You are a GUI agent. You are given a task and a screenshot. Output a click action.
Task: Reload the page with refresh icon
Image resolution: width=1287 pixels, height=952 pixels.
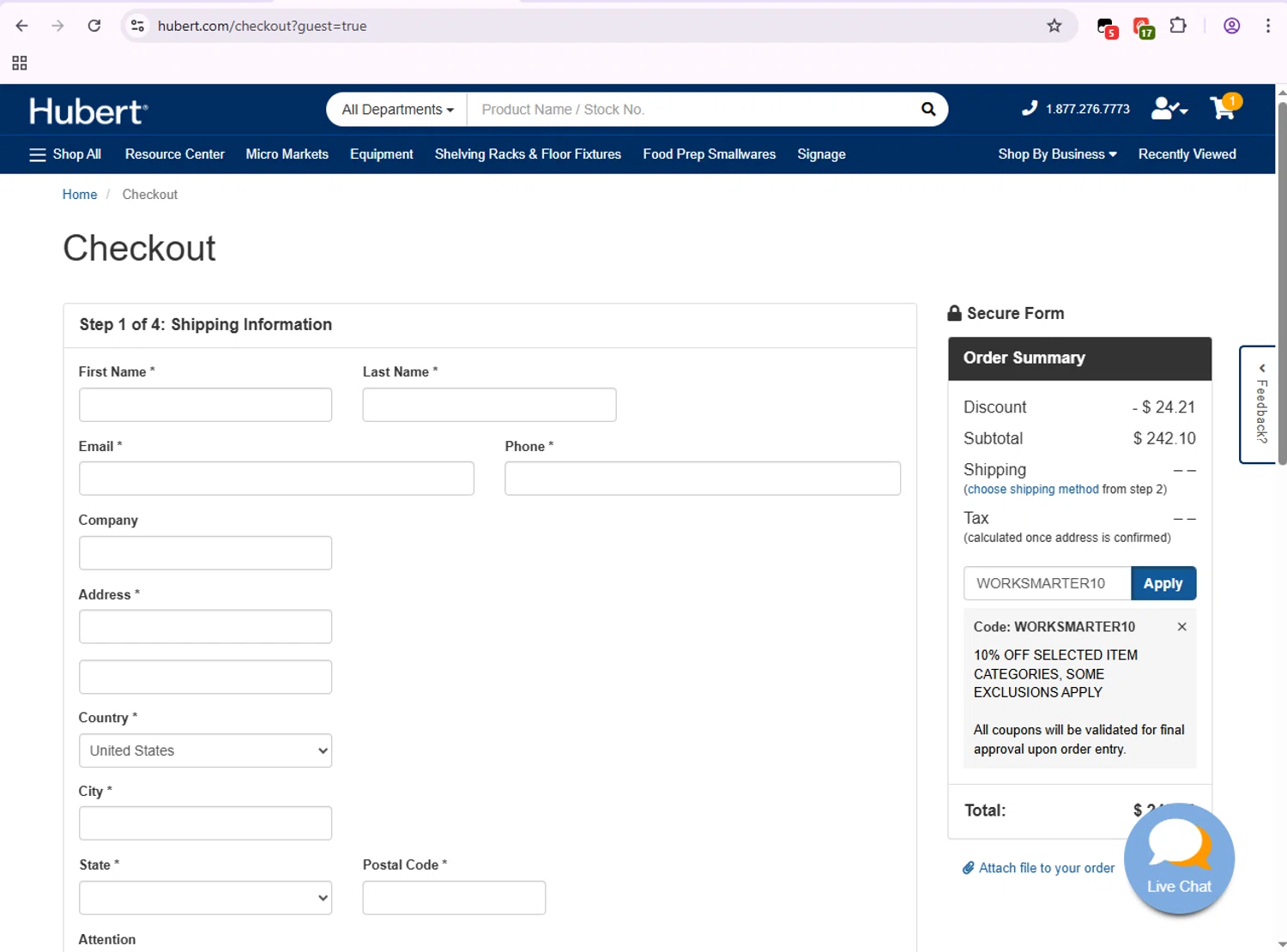tap(94, 26)
